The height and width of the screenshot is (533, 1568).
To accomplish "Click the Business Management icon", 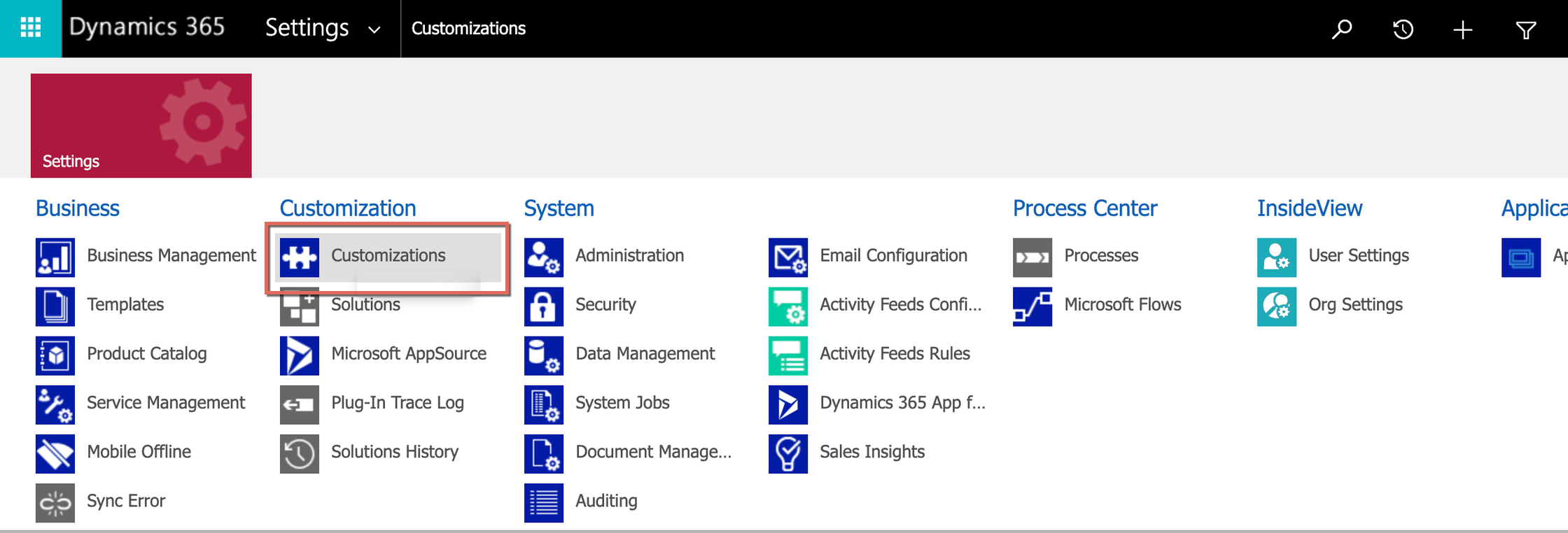I will pyautogui.click(x=55, y=257).
